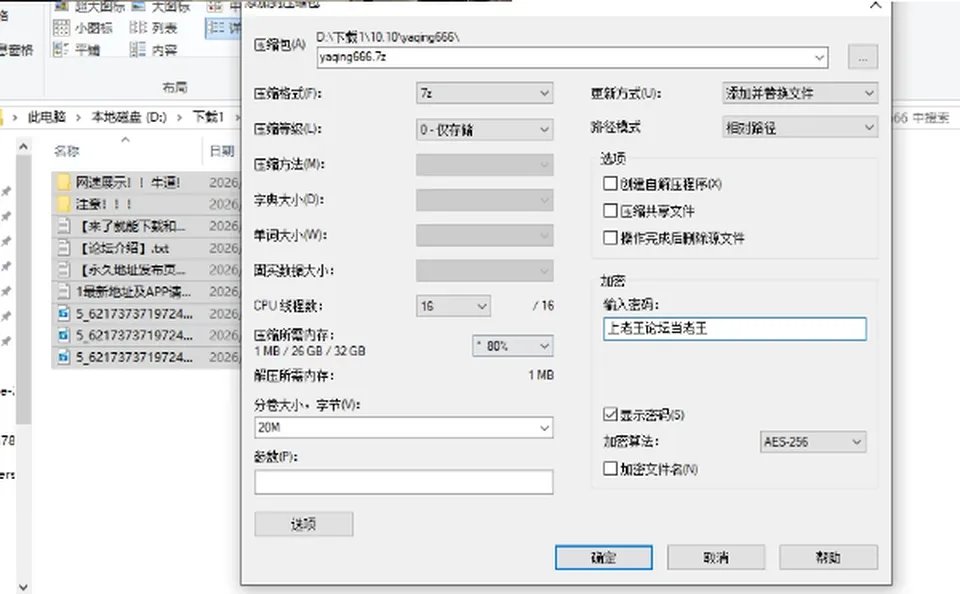Image resolution: width=960 pixels, height=594 pixels.
Task: Go to 本地磁盘 (D:) in address bar
Action: (129, 117)
